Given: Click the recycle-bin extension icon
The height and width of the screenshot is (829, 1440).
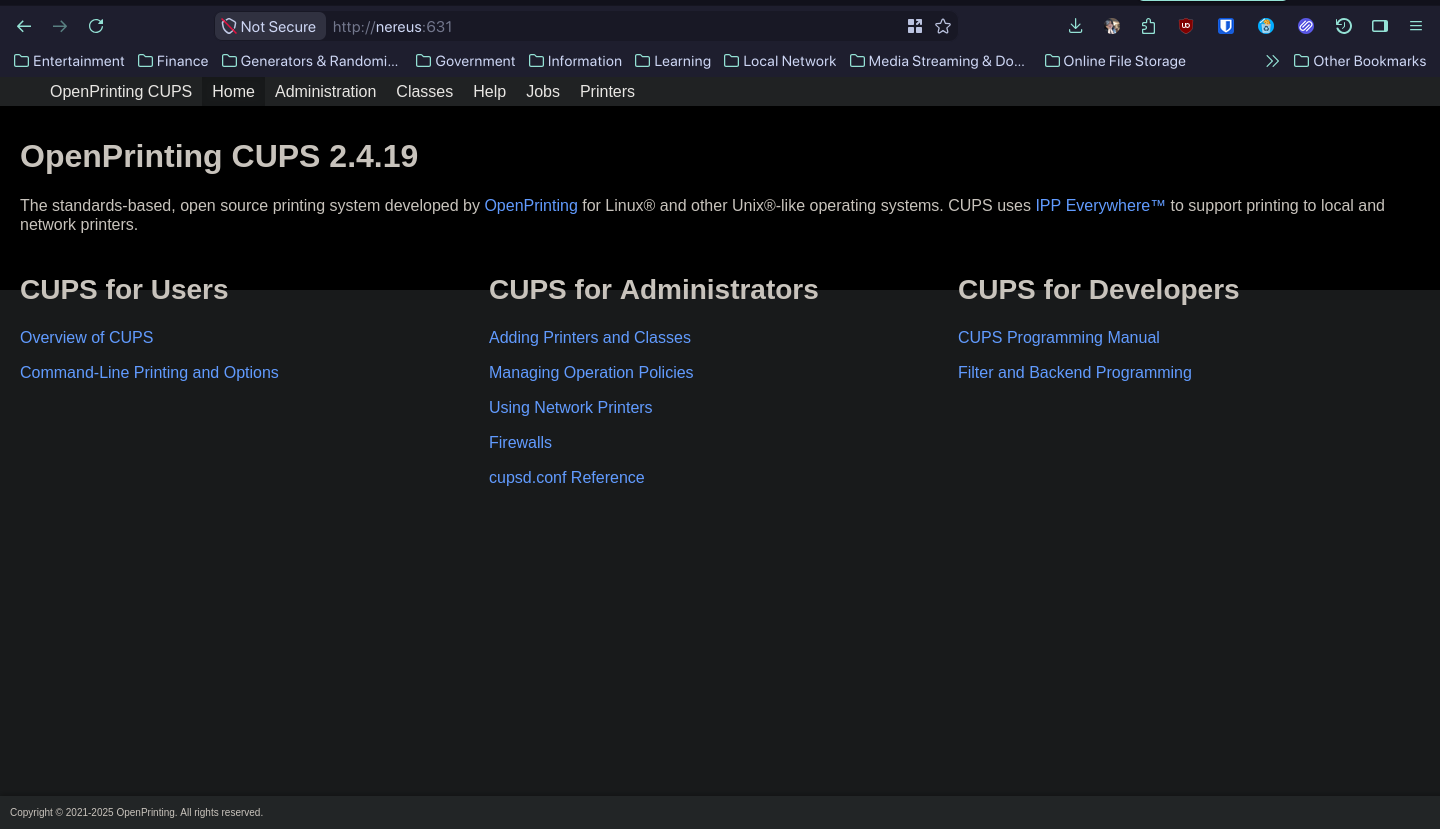Looking at the screenshot, I should pyautogui.click(x=1266, y=26).
